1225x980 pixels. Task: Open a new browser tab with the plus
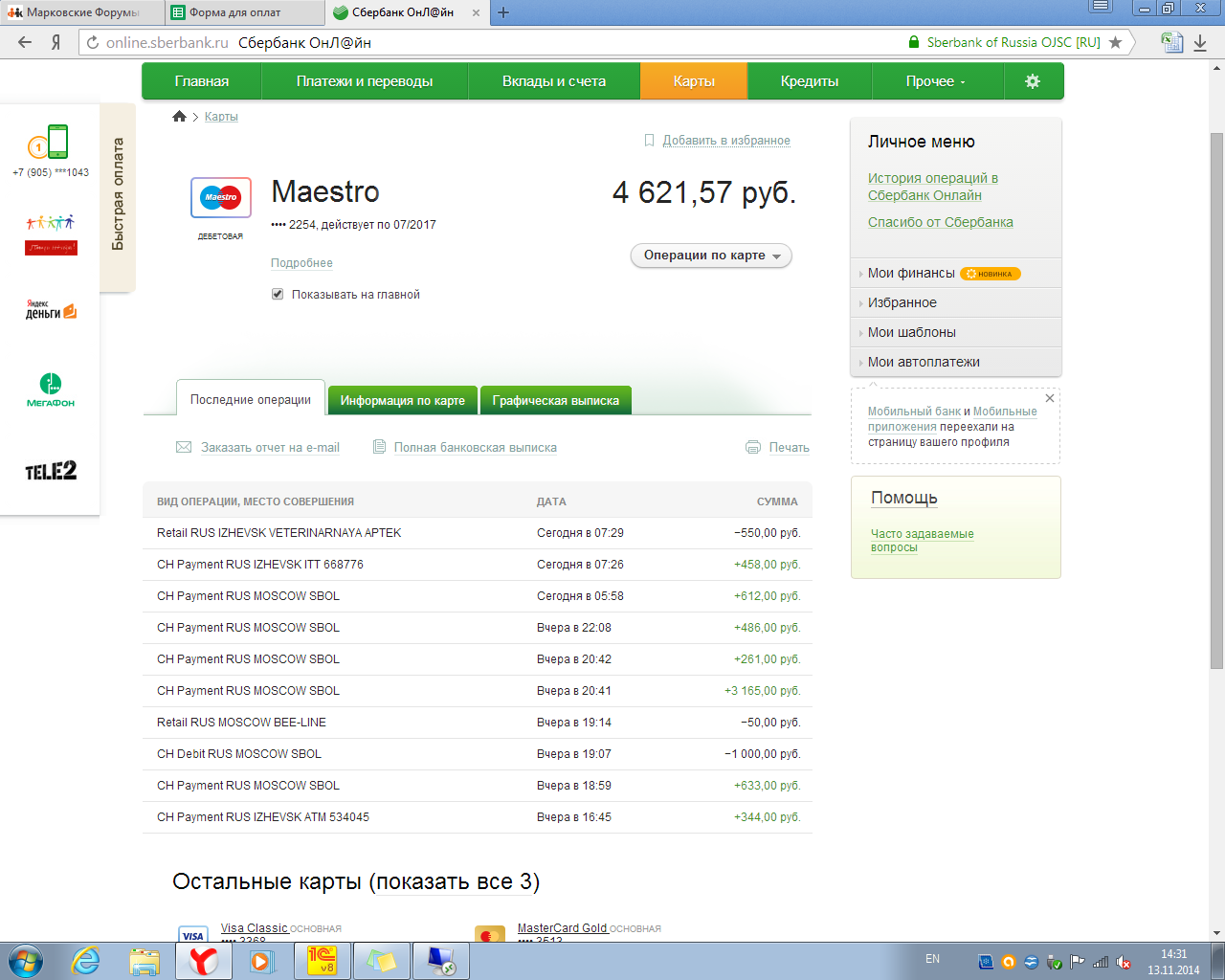(x=503, y=12)
